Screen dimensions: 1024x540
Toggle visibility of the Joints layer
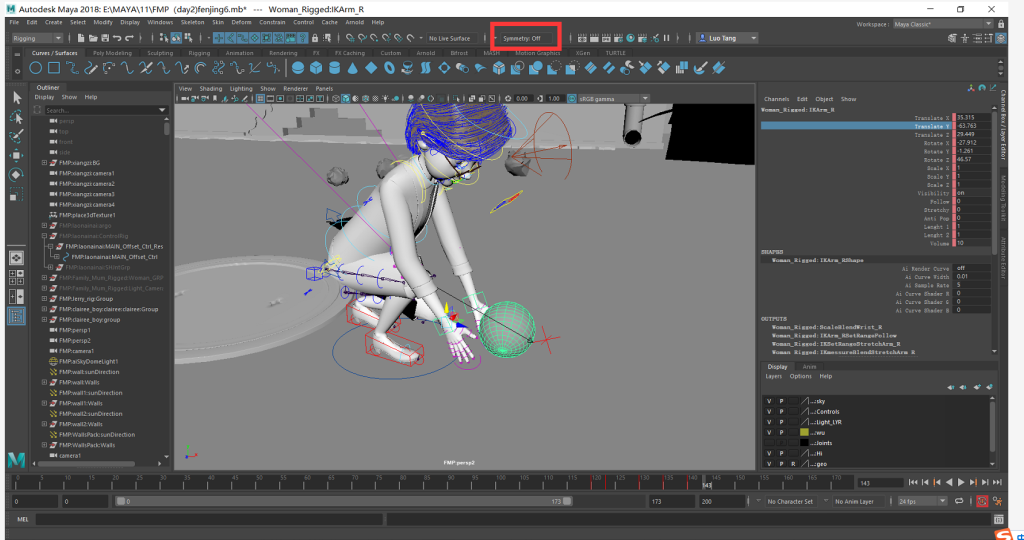[x=769, y=443]
